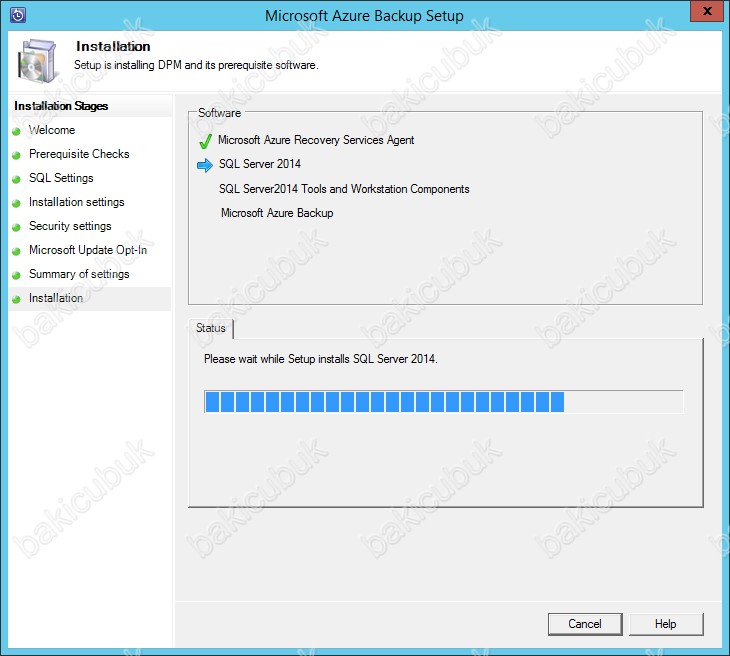Click the Software group box label
The height and width of the screenshot is (656, 730).
click(219, 113)
